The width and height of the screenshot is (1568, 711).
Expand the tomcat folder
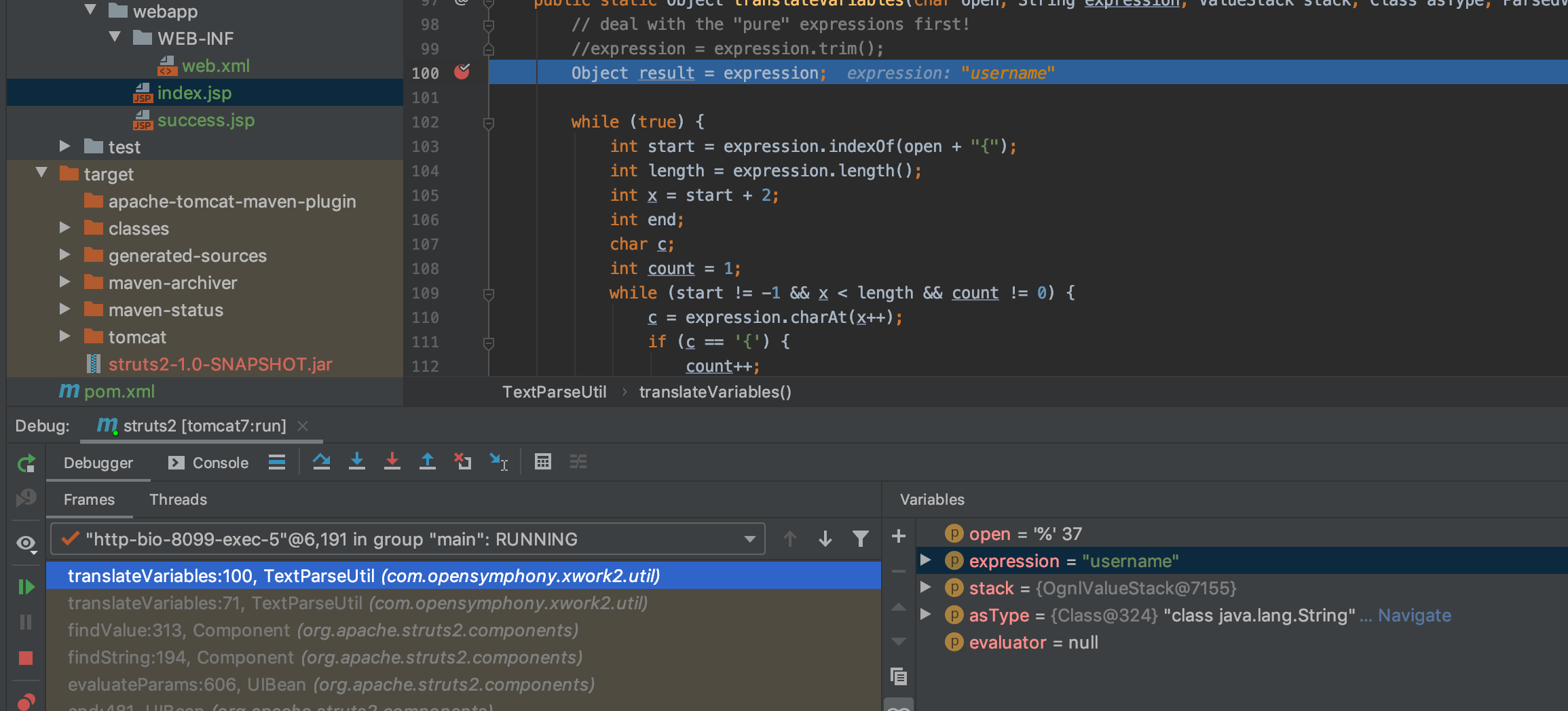(x=64, y=336)
